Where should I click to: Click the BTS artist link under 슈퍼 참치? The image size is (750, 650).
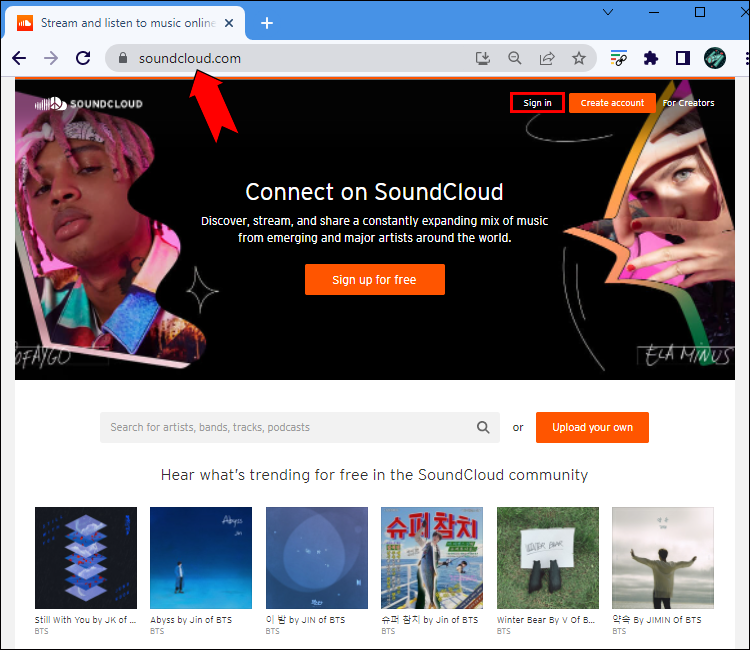click(x=388, y=631)
